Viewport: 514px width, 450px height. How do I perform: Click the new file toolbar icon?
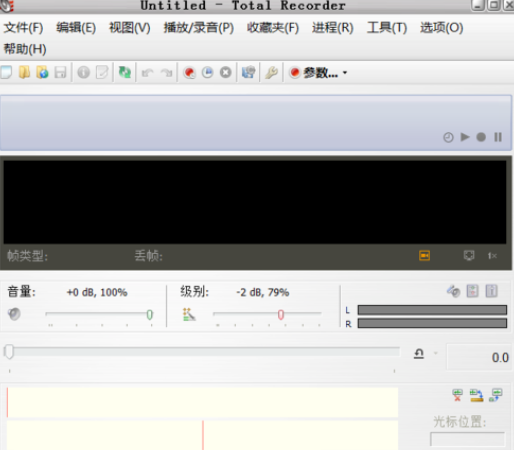(x=6, y=72)
